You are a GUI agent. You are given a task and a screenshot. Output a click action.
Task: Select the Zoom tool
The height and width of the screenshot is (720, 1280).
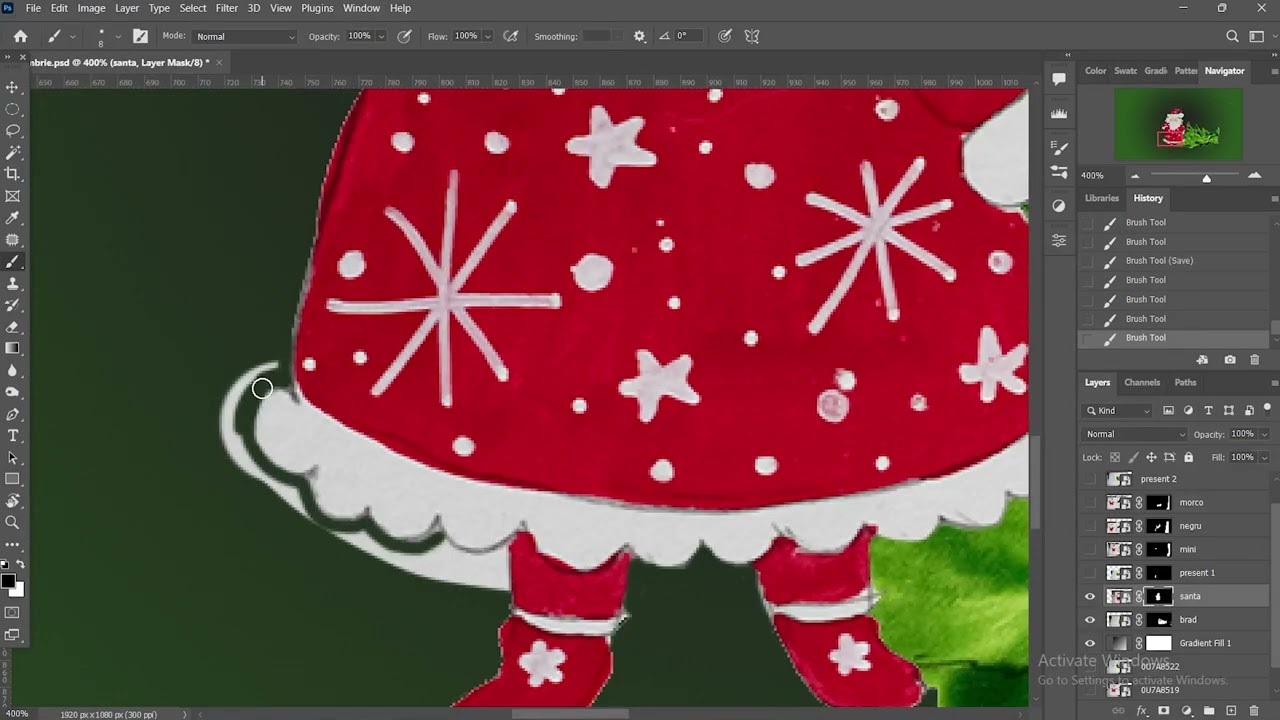pyautogui.click(x=13, y=523)
